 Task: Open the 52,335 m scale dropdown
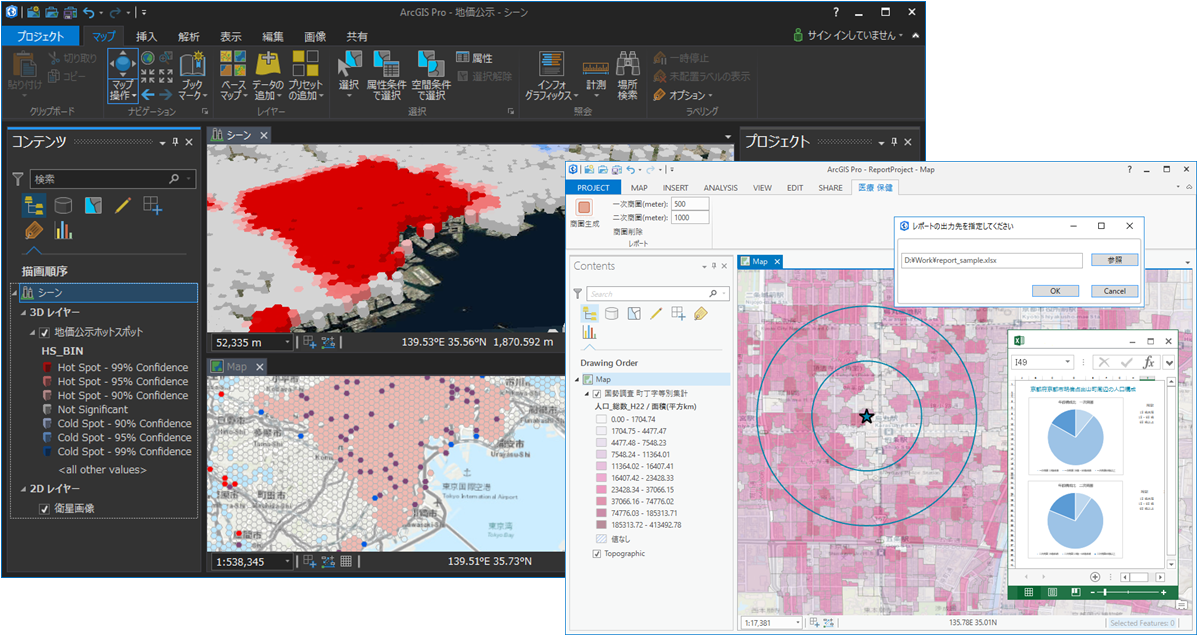(288, 342)
